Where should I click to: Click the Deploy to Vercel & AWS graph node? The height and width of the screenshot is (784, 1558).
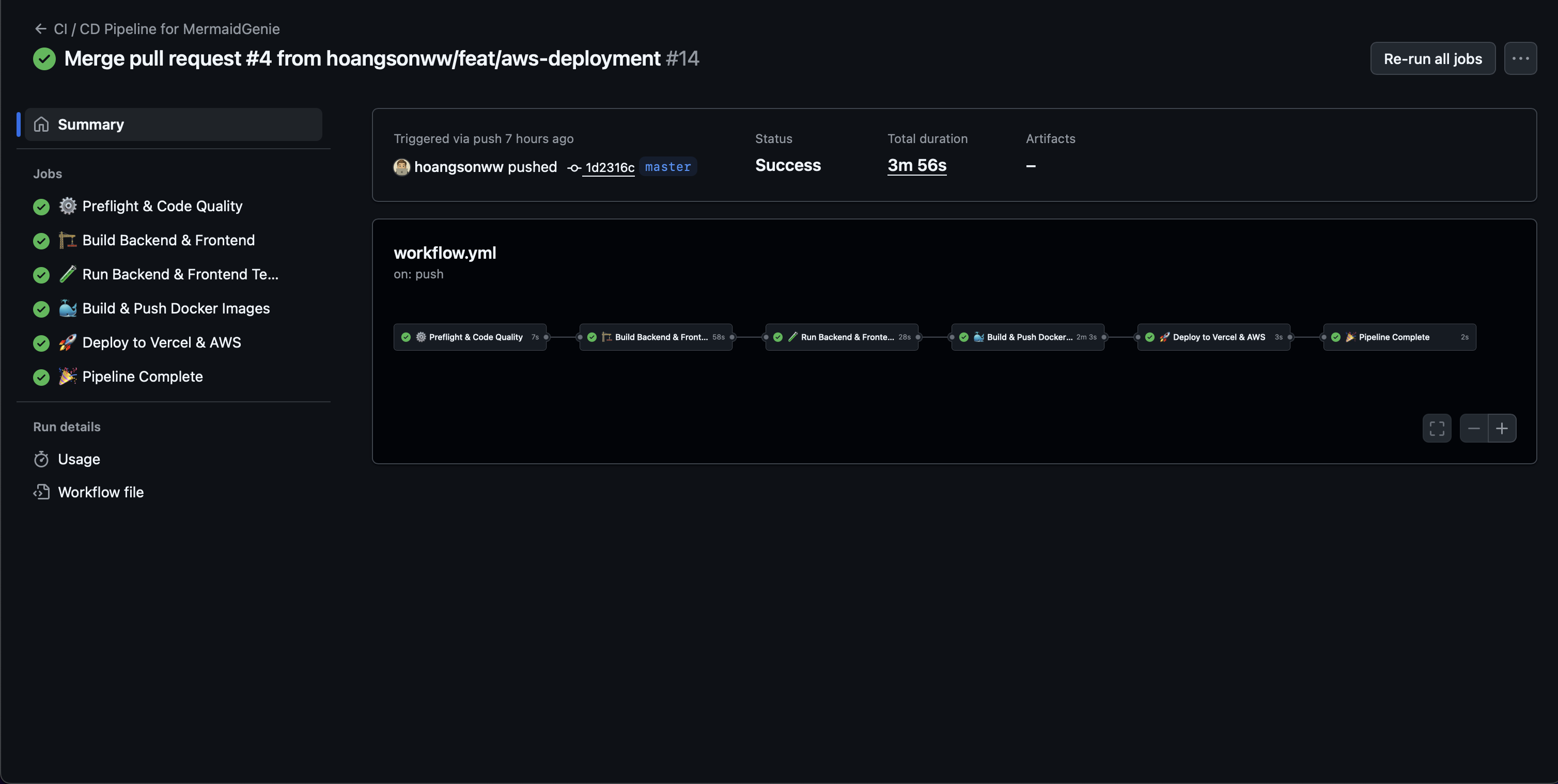point(1214,337)
